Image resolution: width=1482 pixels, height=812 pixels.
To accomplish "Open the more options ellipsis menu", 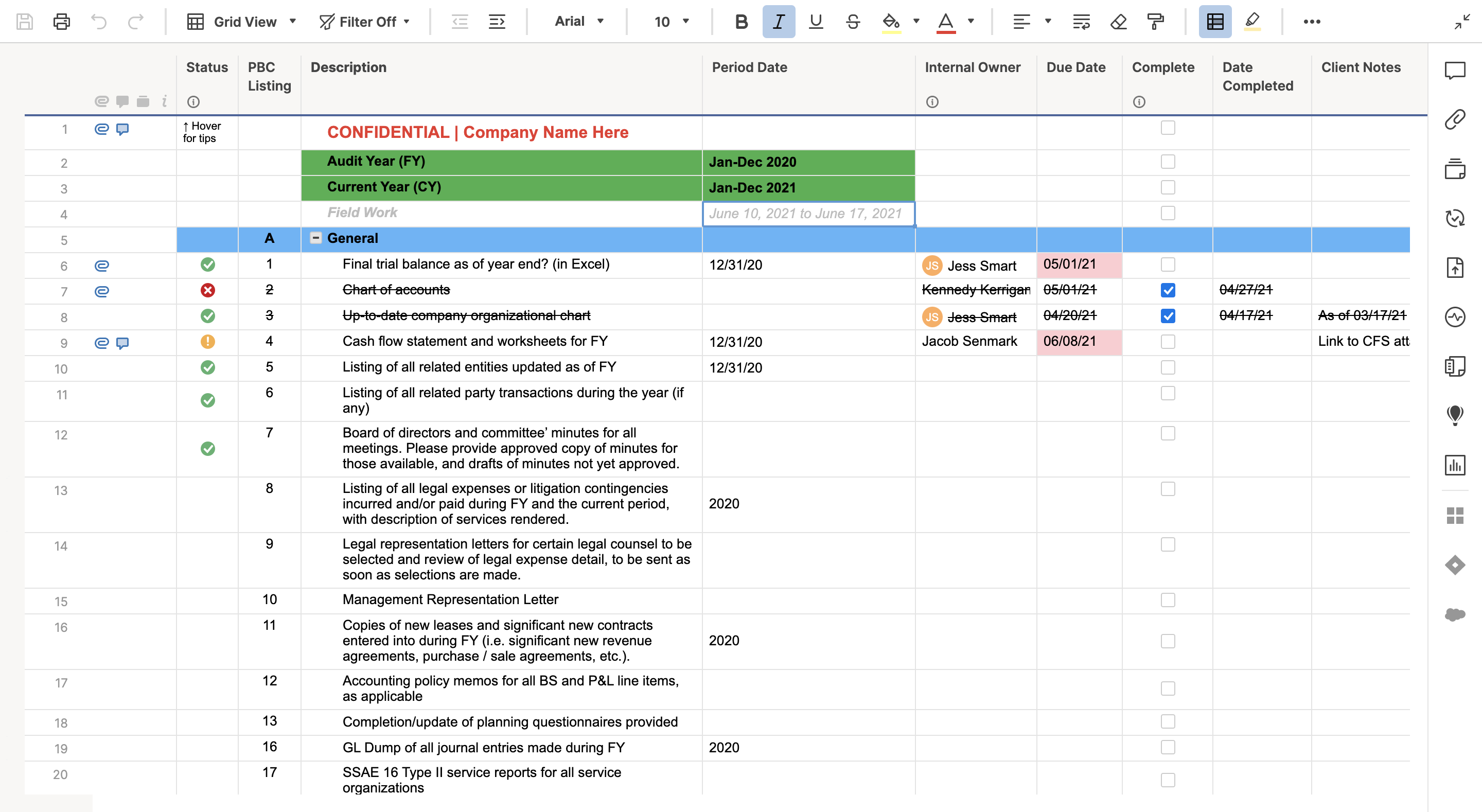I will 1311,22.
